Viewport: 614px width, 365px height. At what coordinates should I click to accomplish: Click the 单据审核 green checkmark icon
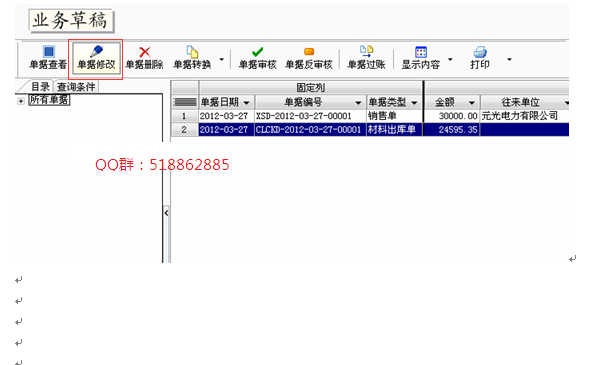pyautogui.click(x=258, y=52)
